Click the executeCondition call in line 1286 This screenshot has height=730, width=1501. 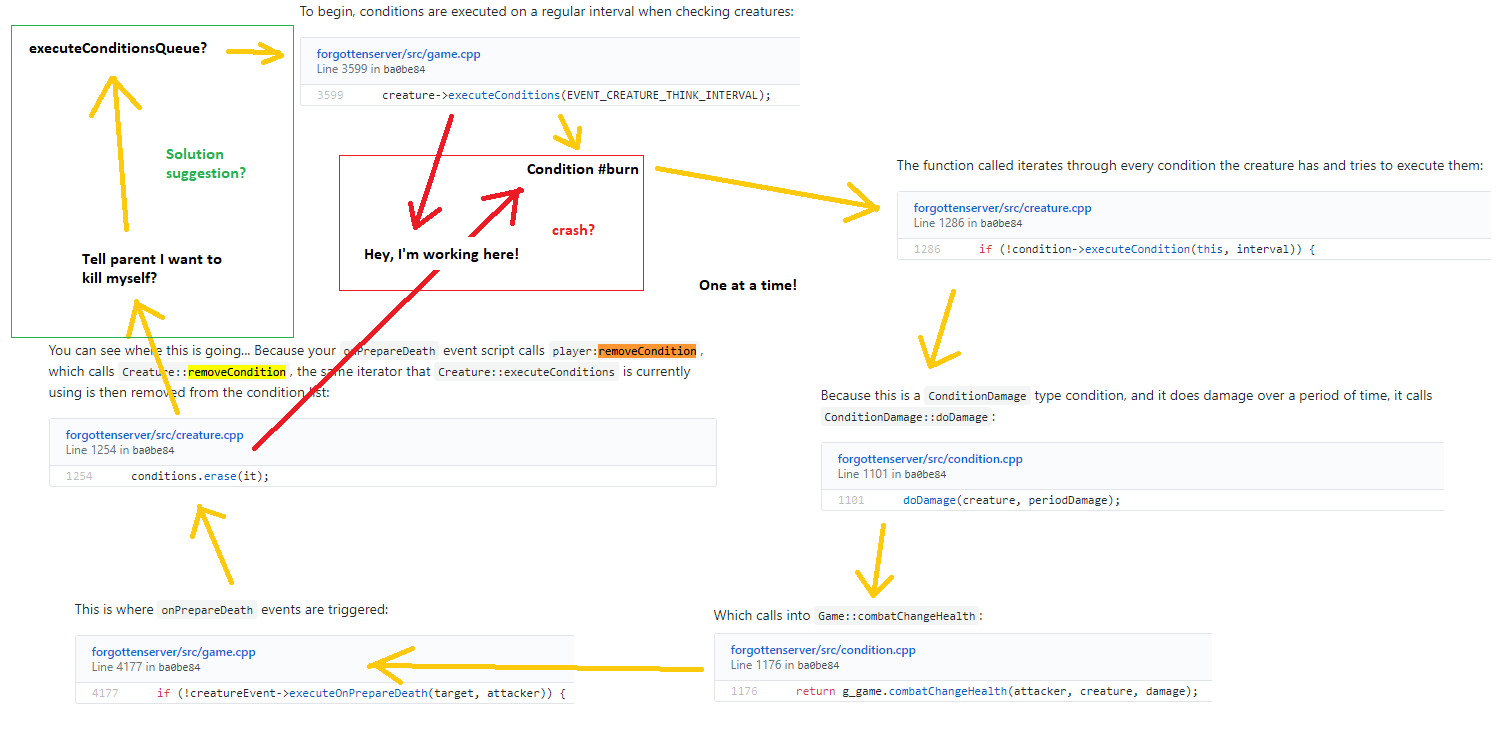[x=1138, y=249]
